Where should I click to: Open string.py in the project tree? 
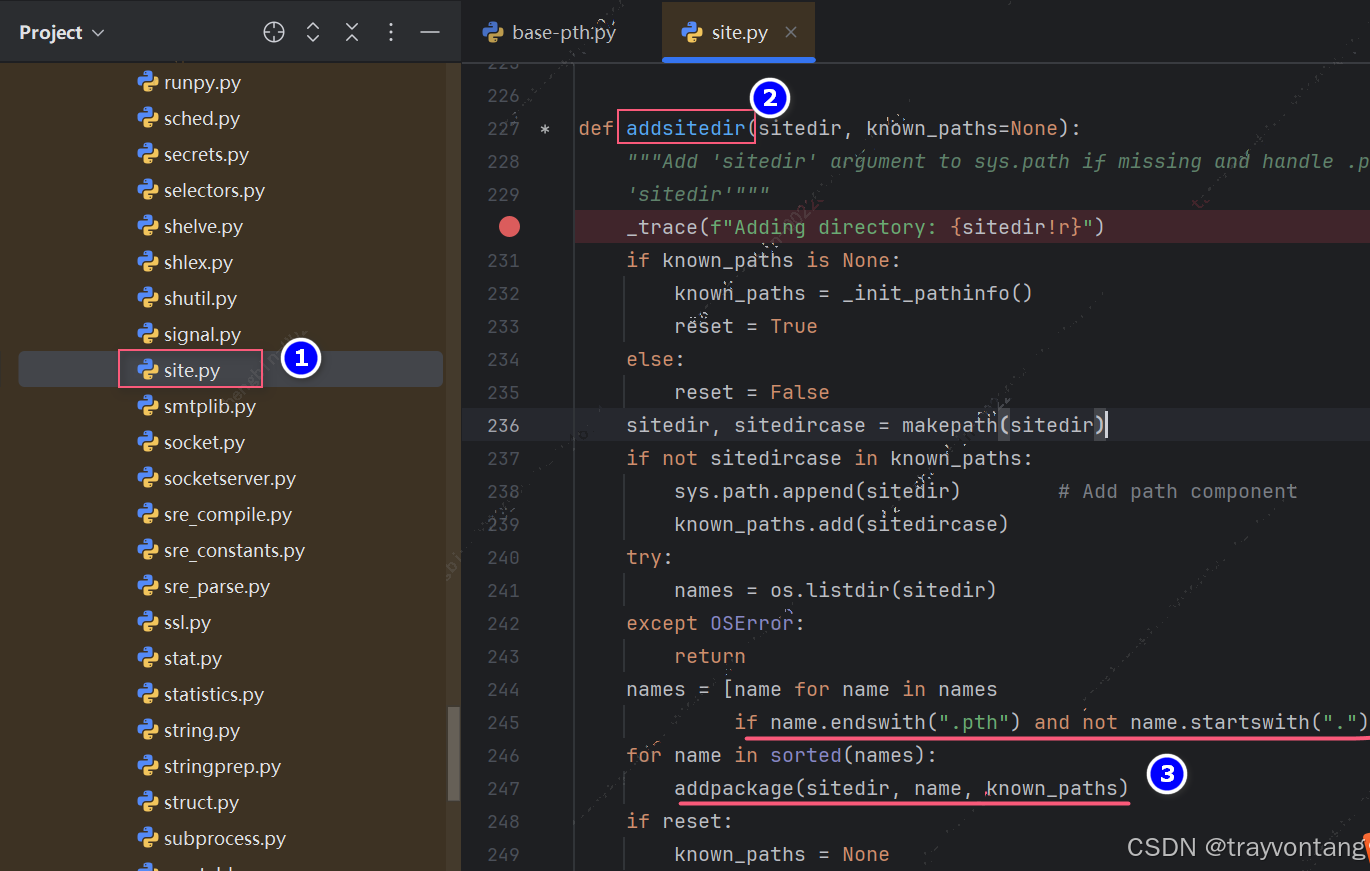tap(188, 731)
